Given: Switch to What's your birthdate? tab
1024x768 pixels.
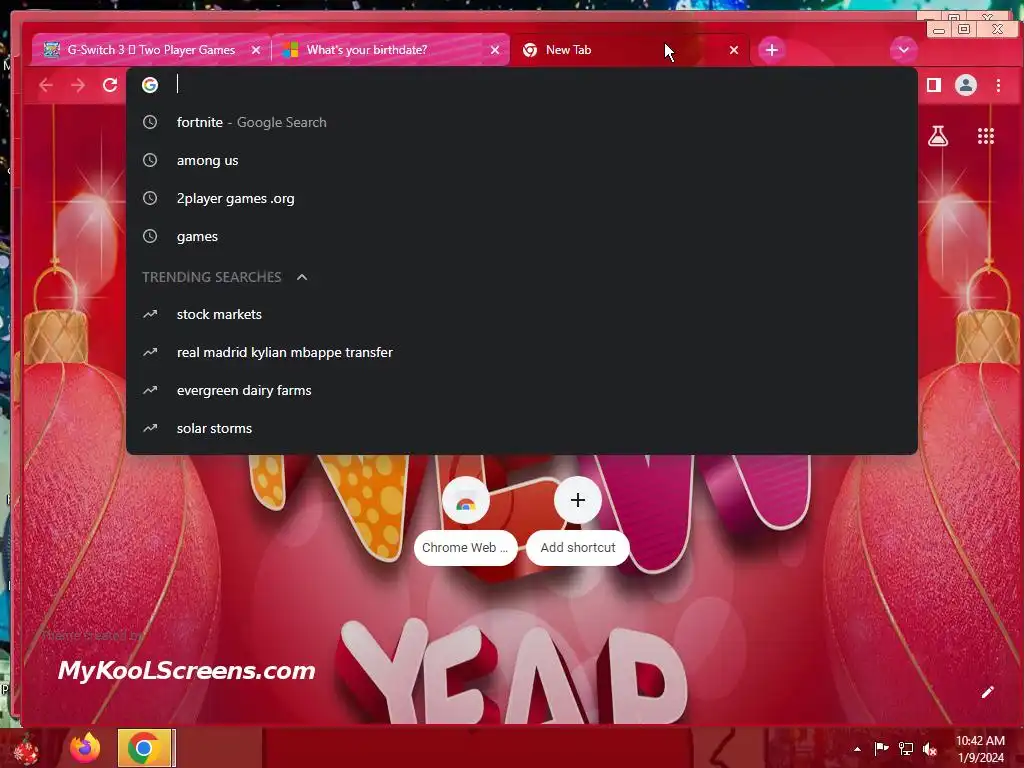Looking at the screenshot, I should pyautogui.click(x=391, y=50).
